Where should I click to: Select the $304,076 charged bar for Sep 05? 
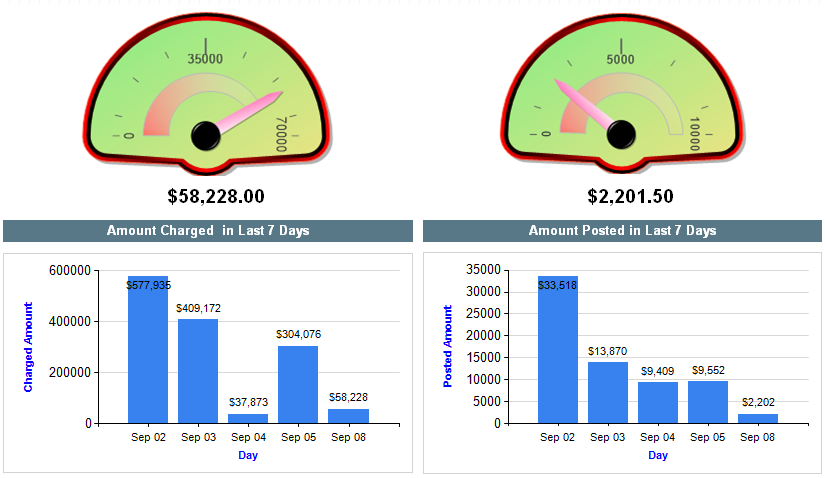click(298, 385)
